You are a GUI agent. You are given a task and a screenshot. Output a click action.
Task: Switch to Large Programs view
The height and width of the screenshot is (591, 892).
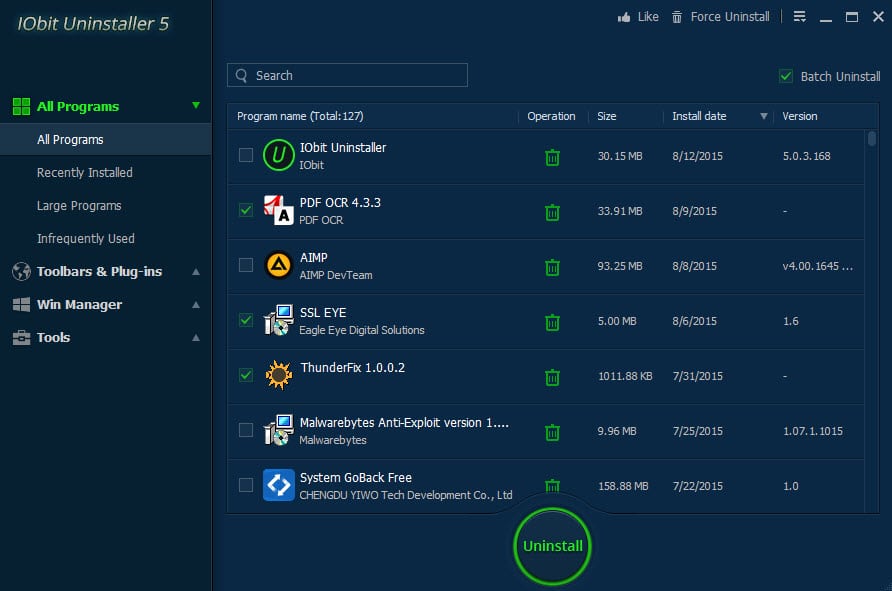[79, 206]
